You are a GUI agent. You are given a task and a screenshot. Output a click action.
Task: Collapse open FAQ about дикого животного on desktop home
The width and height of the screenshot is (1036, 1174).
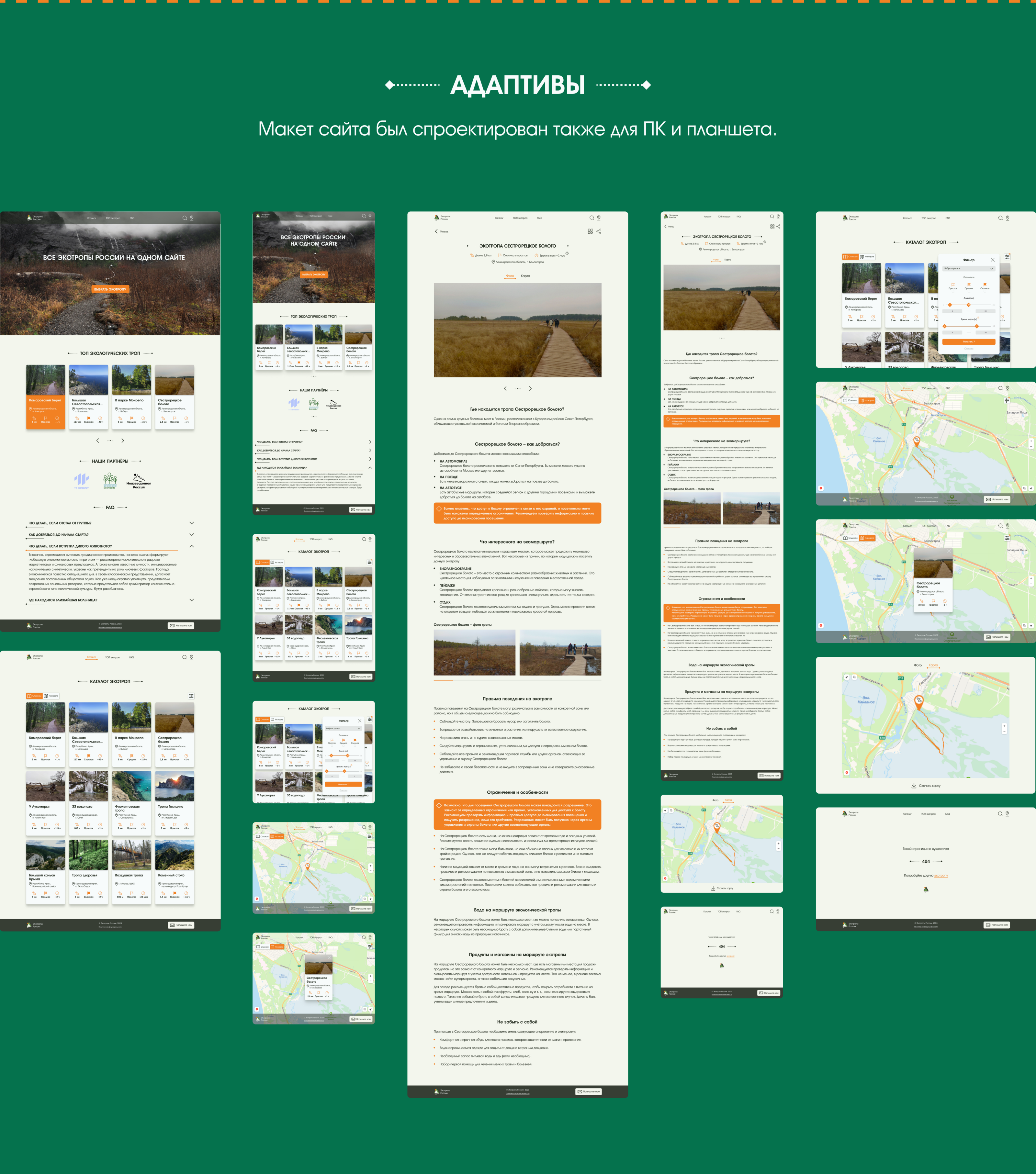(x=191, y=546)
